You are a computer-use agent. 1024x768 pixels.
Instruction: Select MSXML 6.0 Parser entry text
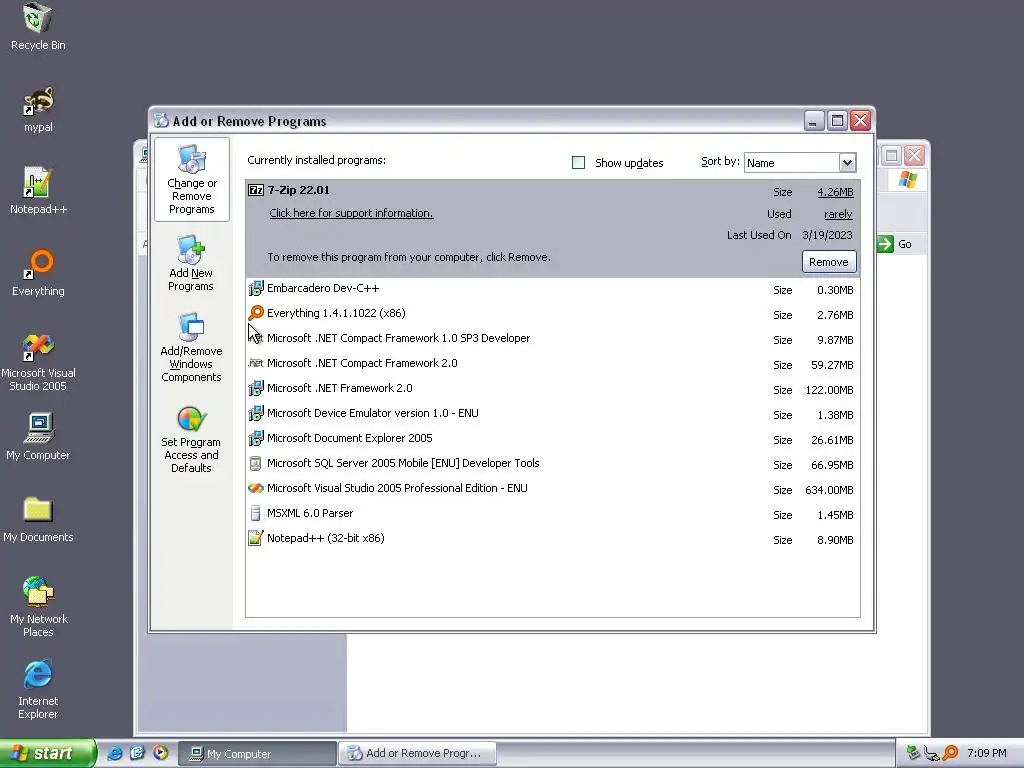click(310, 513)
